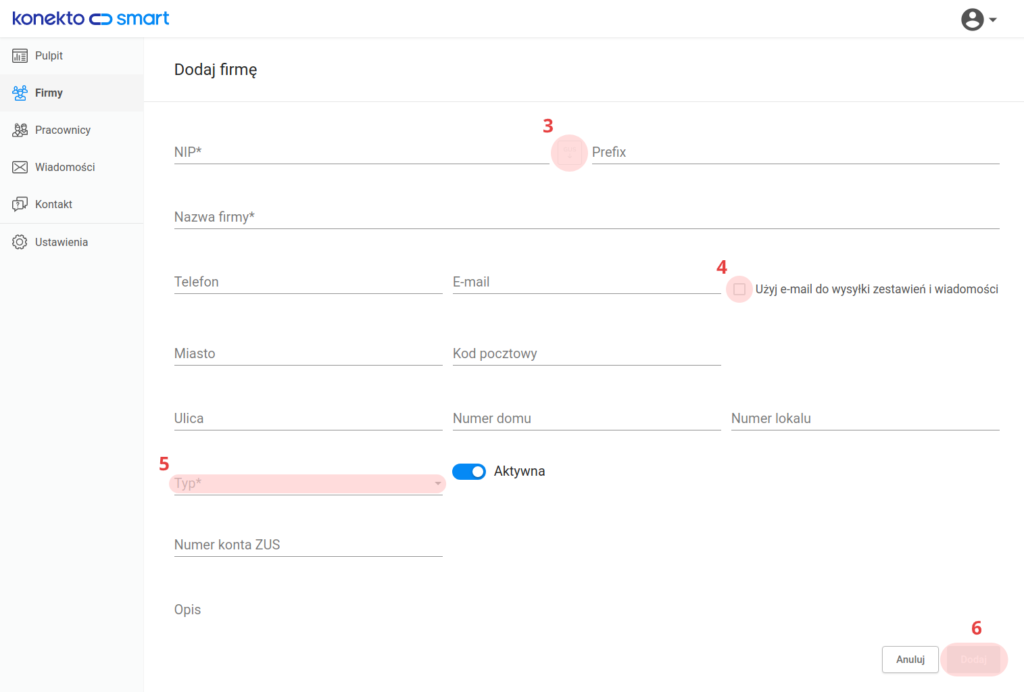Click into the Kod pocztowy field

tap(586, 354)
